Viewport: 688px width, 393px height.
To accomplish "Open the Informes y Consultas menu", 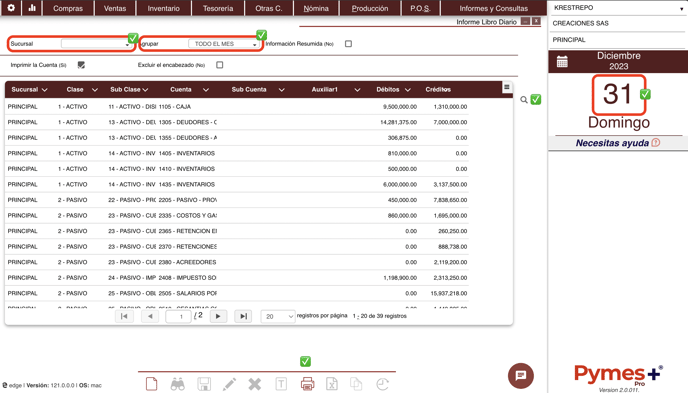I will point(494,8).
